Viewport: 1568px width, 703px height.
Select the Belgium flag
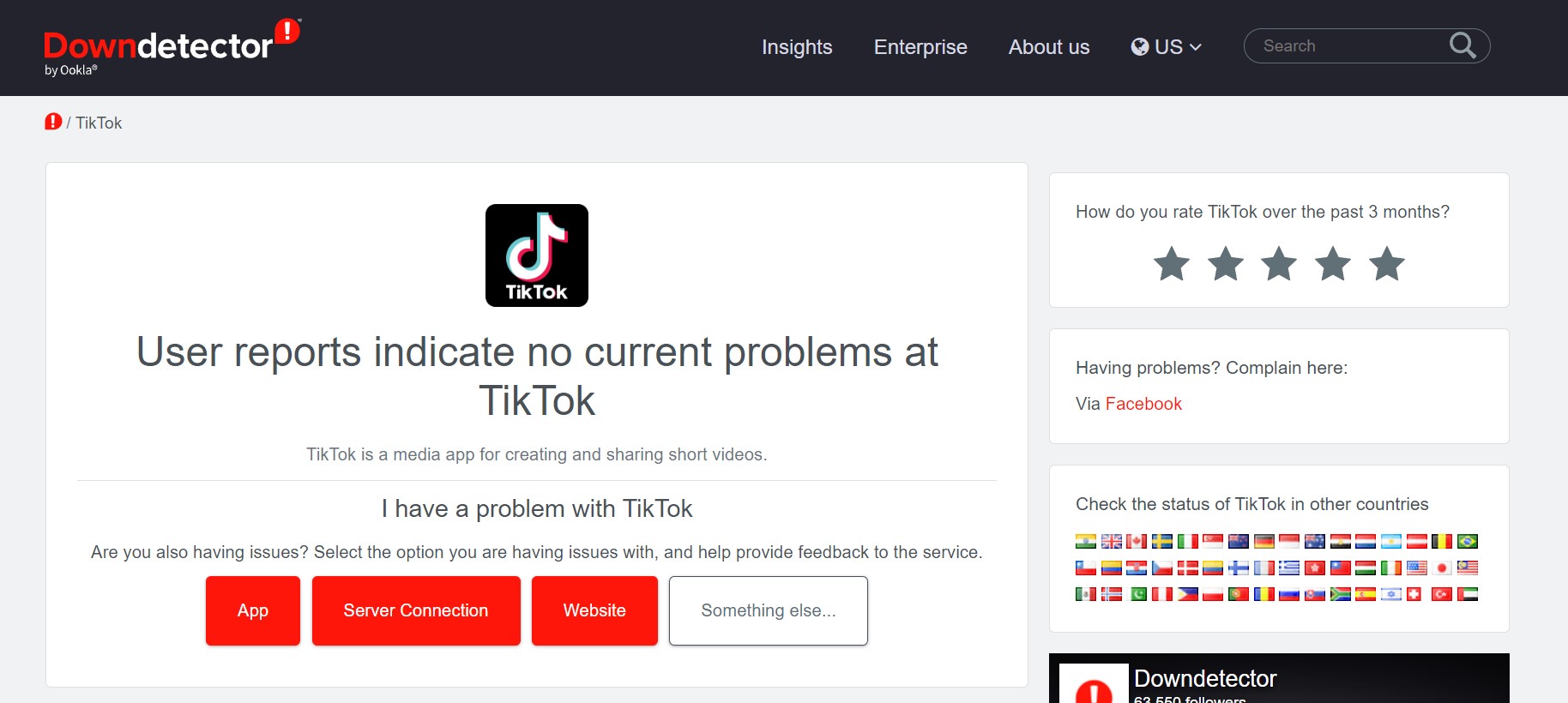tap(1442, 541)
